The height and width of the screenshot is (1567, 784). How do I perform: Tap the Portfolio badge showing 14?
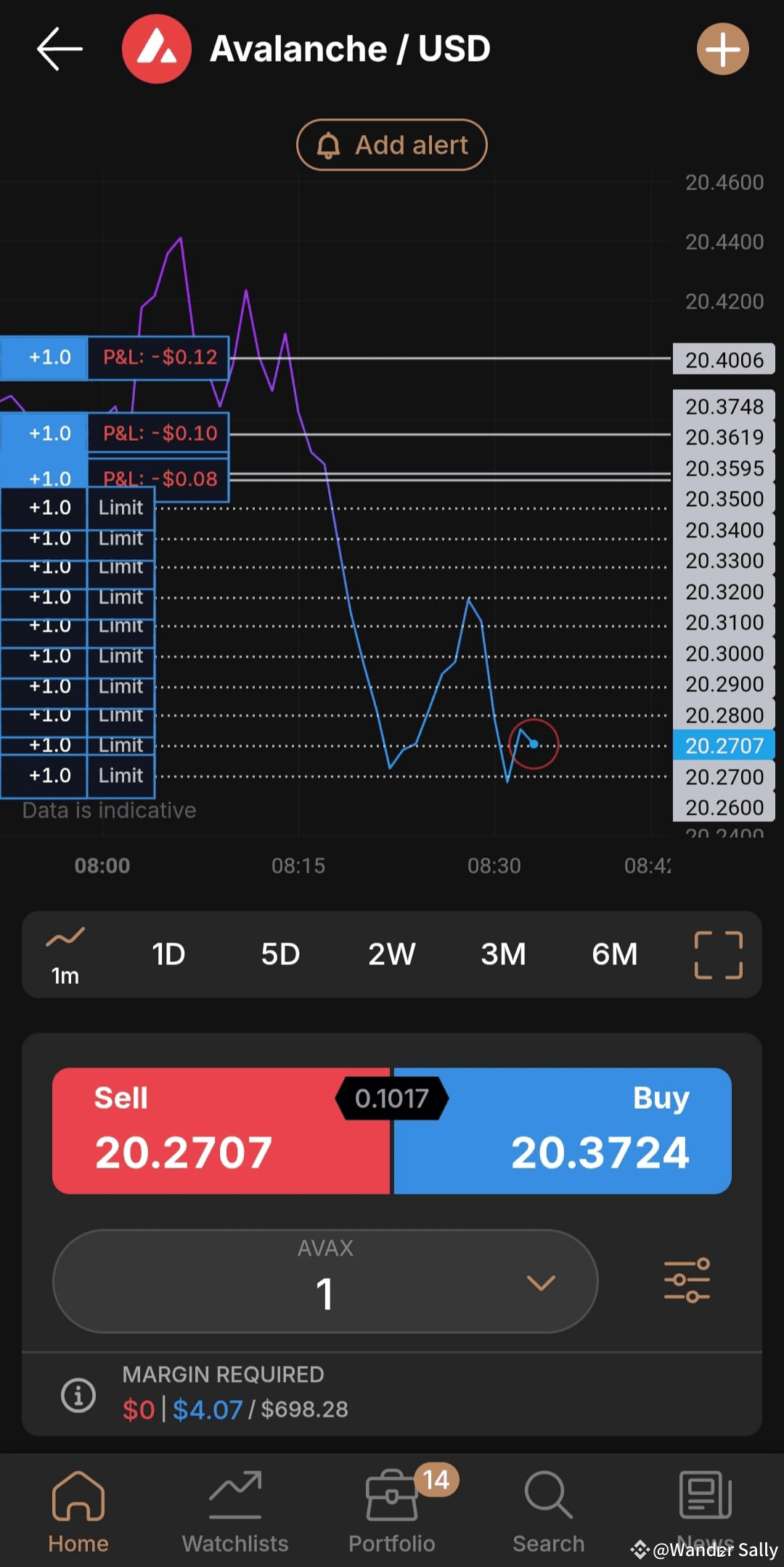436,1479
